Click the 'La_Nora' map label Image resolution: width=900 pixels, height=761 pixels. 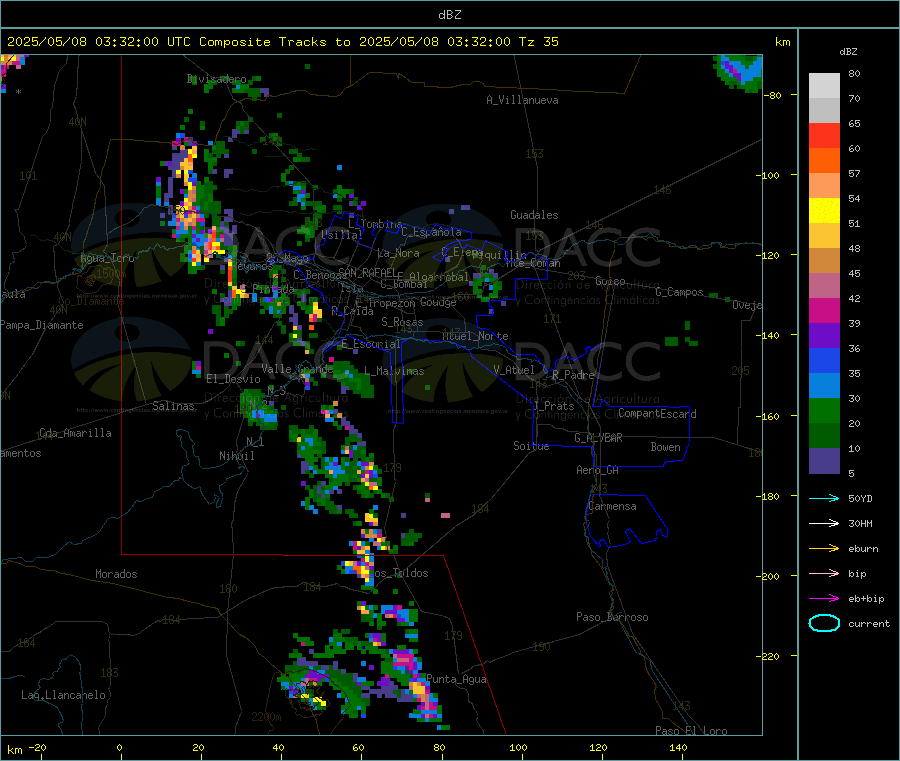(398, 253)
